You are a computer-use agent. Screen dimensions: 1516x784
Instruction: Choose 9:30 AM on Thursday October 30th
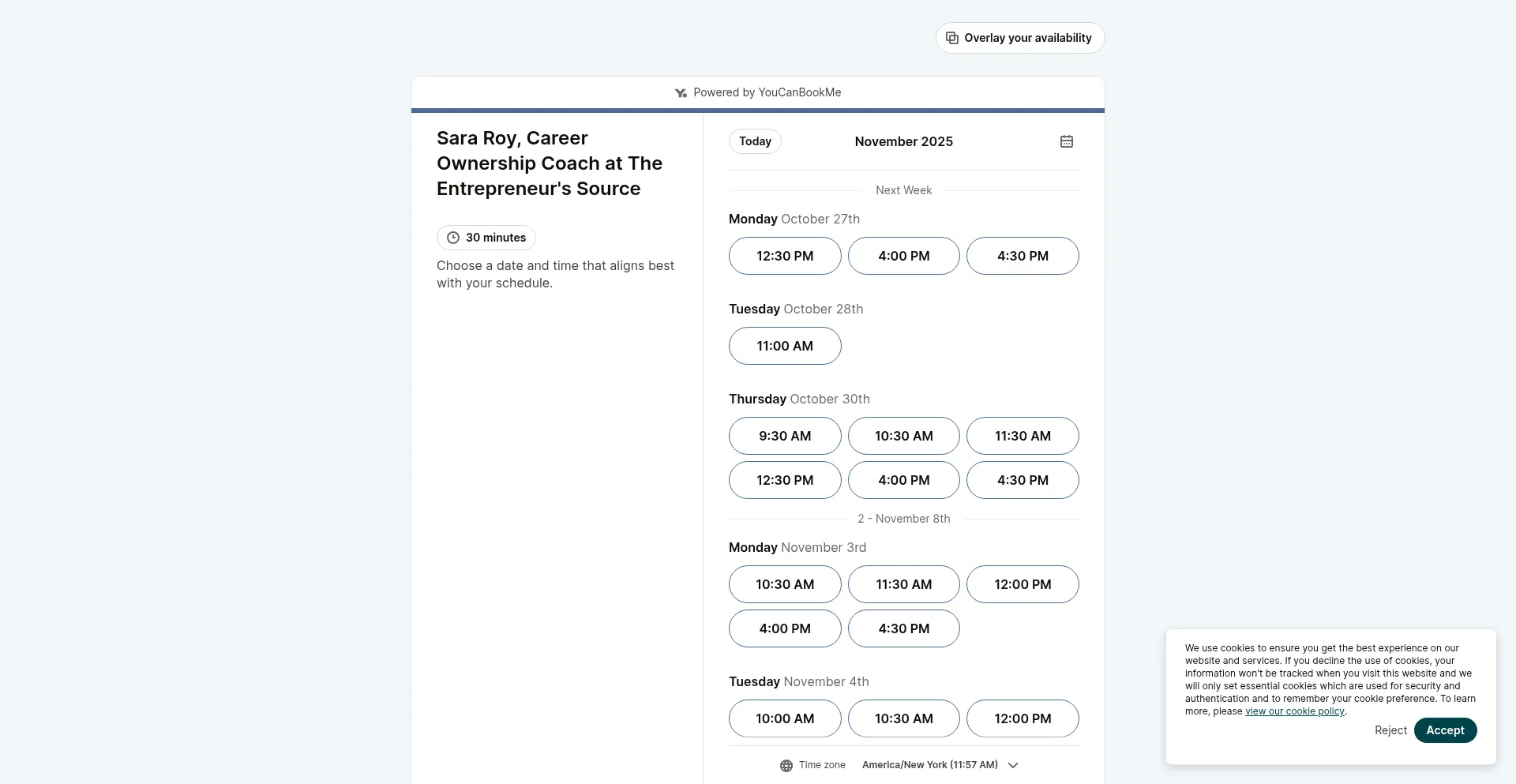785,436
